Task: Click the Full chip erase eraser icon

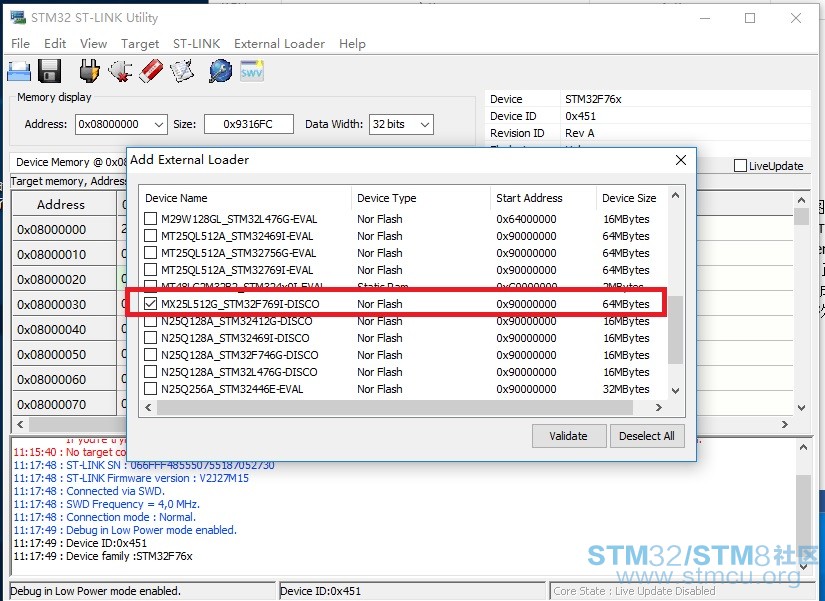Action: pyautogui.click(x=151, y=71)
